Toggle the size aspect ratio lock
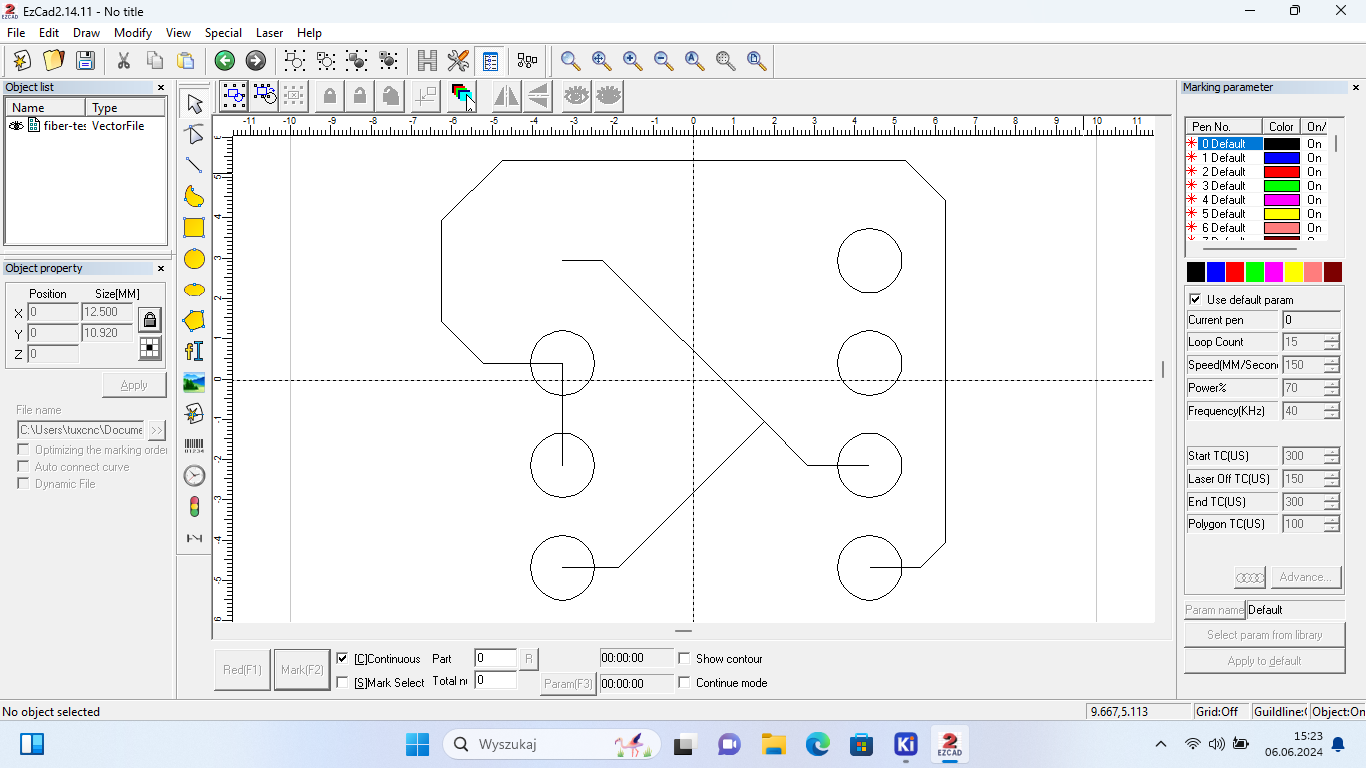 coord(150,320)
